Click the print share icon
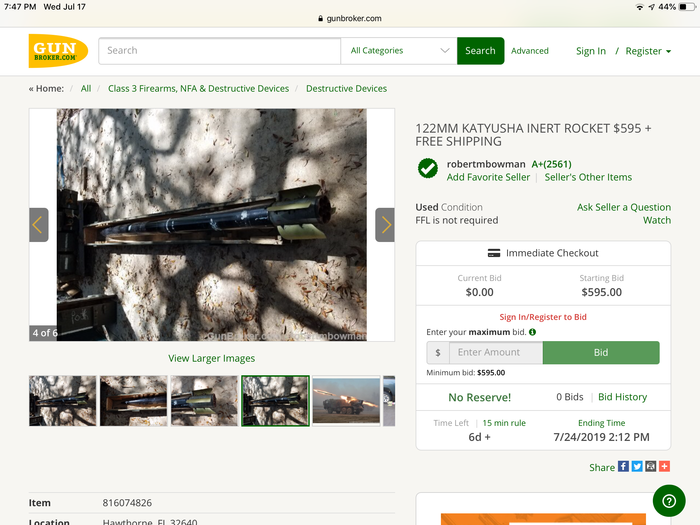 pos(651,467)
